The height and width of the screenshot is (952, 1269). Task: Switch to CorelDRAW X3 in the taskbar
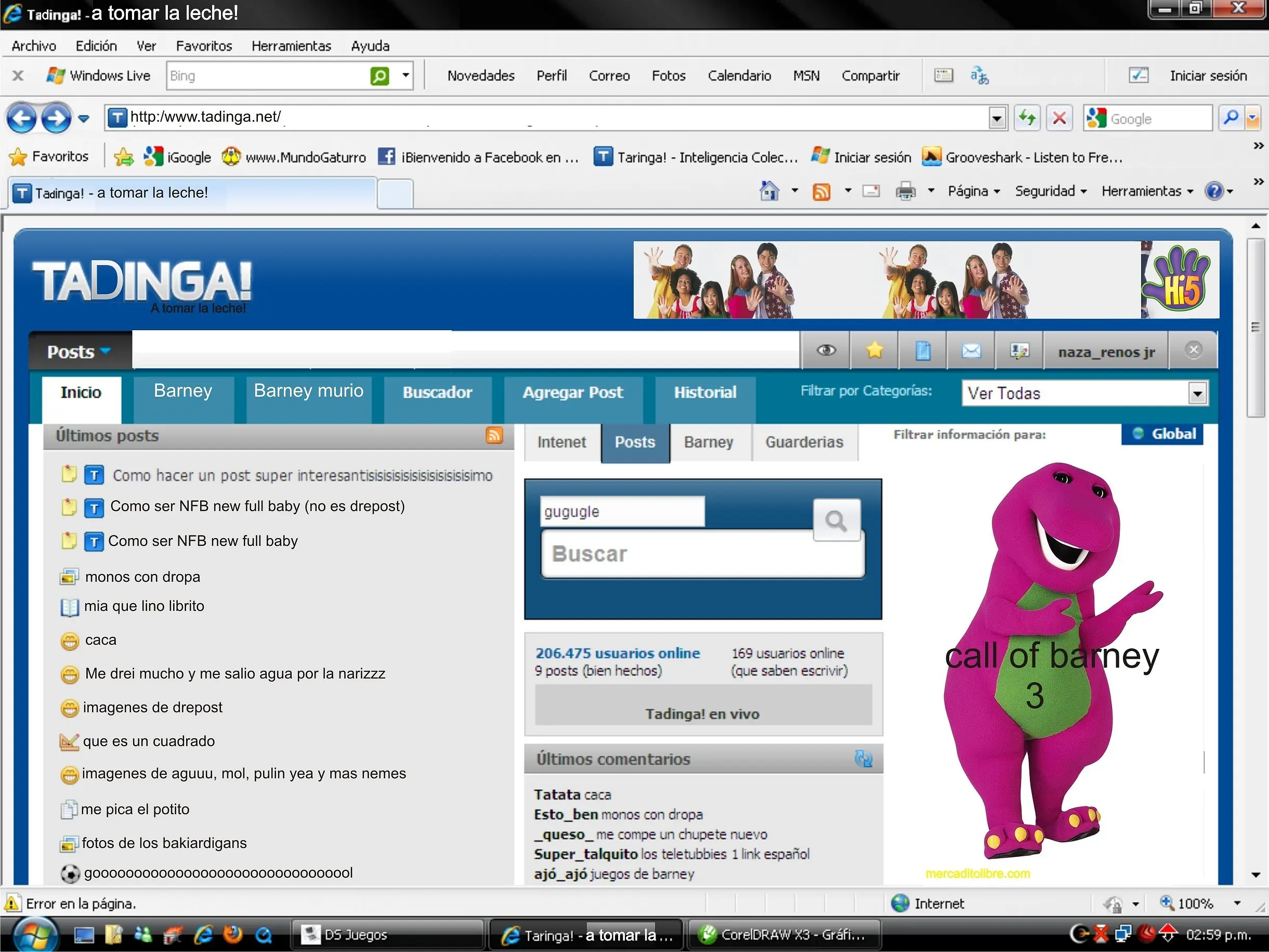tap(783, 935)
